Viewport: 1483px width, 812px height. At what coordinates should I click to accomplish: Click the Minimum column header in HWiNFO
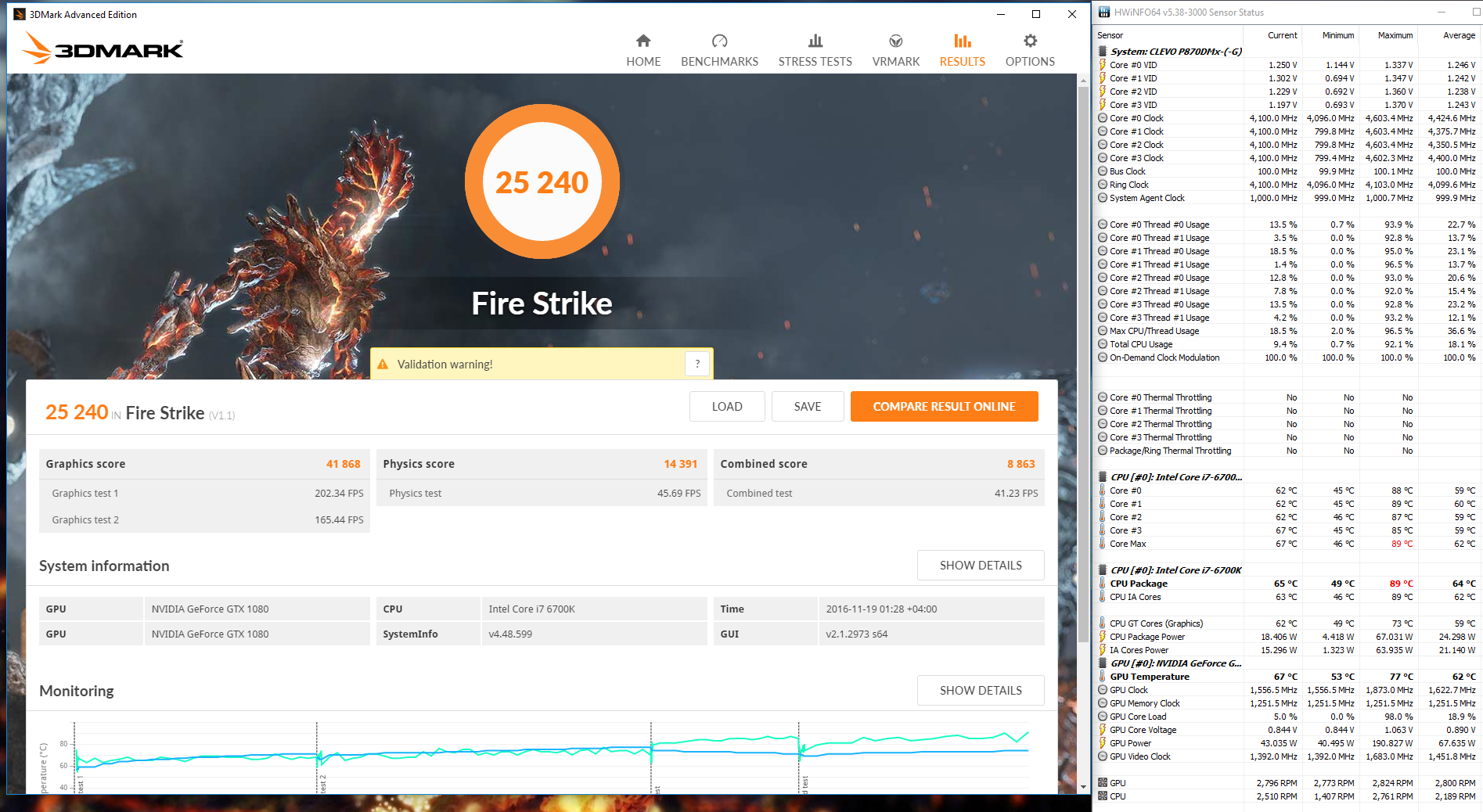pyautogui.click(x=1338, y=35)
